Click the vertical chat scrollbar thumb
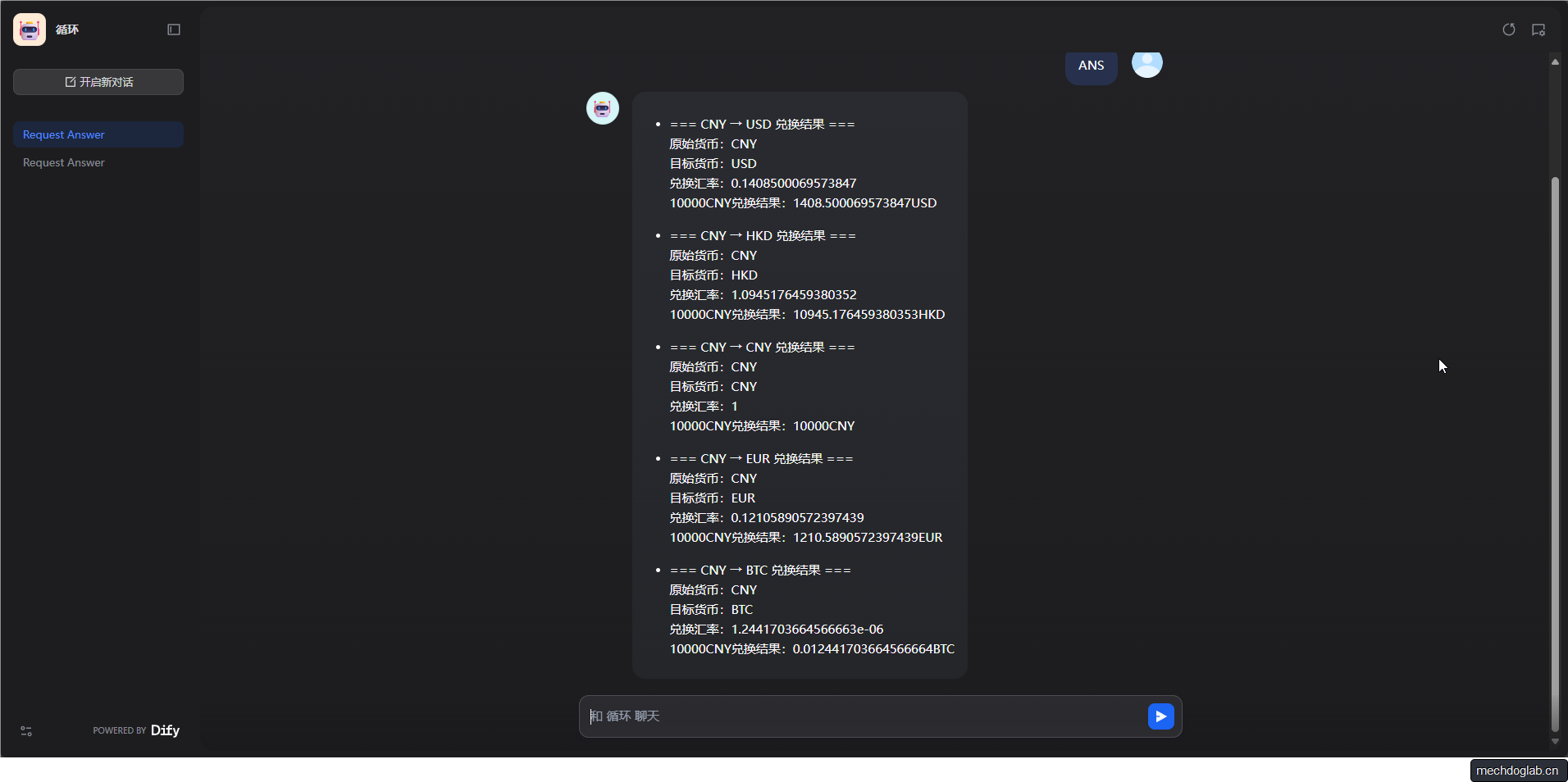Image resolution: width=1568 pixels, height=782 pixels. click(1555, 451)
